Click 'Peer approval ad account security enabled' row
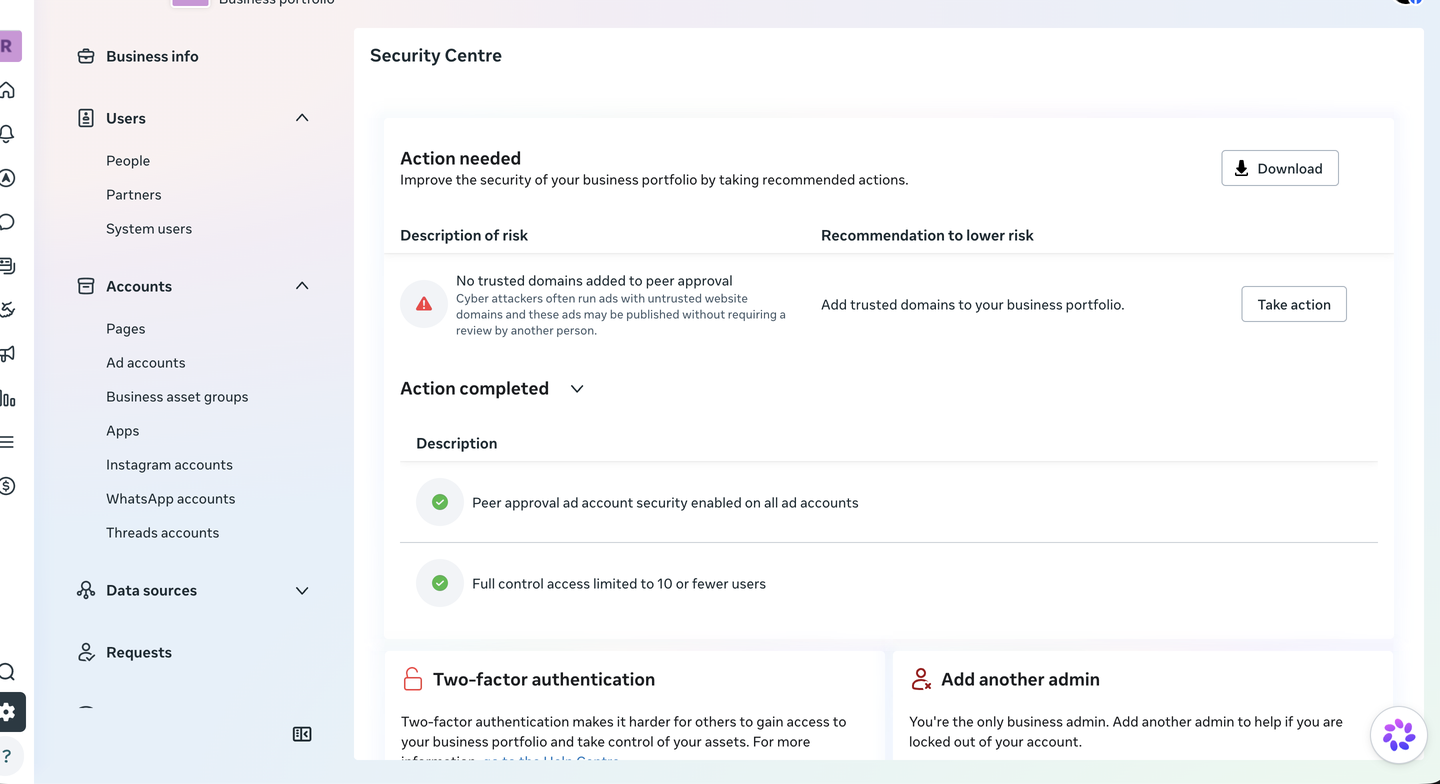 point(888,502)
